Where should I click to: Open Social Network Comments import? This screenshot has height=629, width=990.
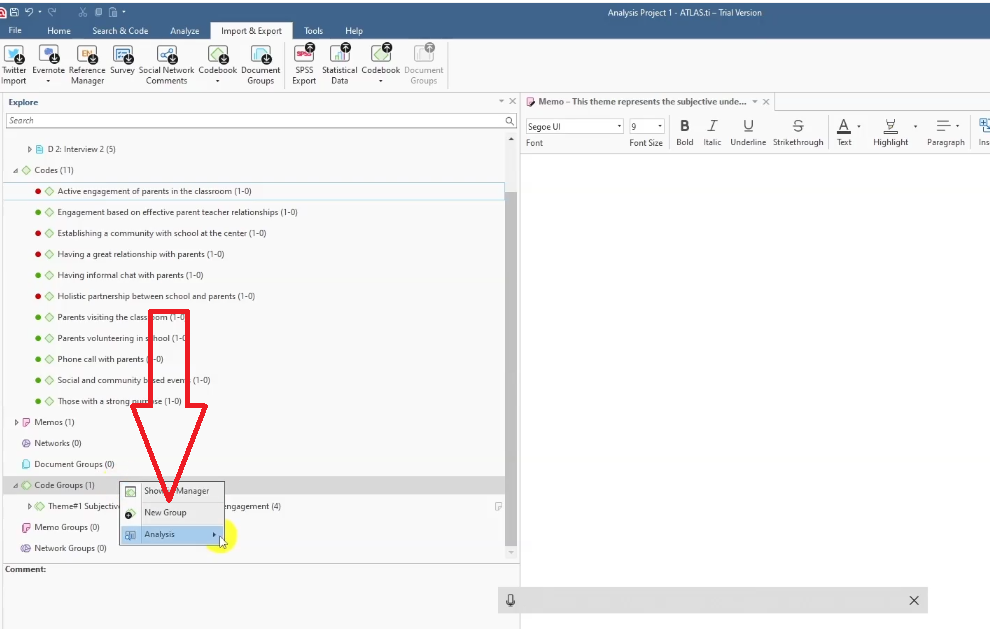coord(166,56)
